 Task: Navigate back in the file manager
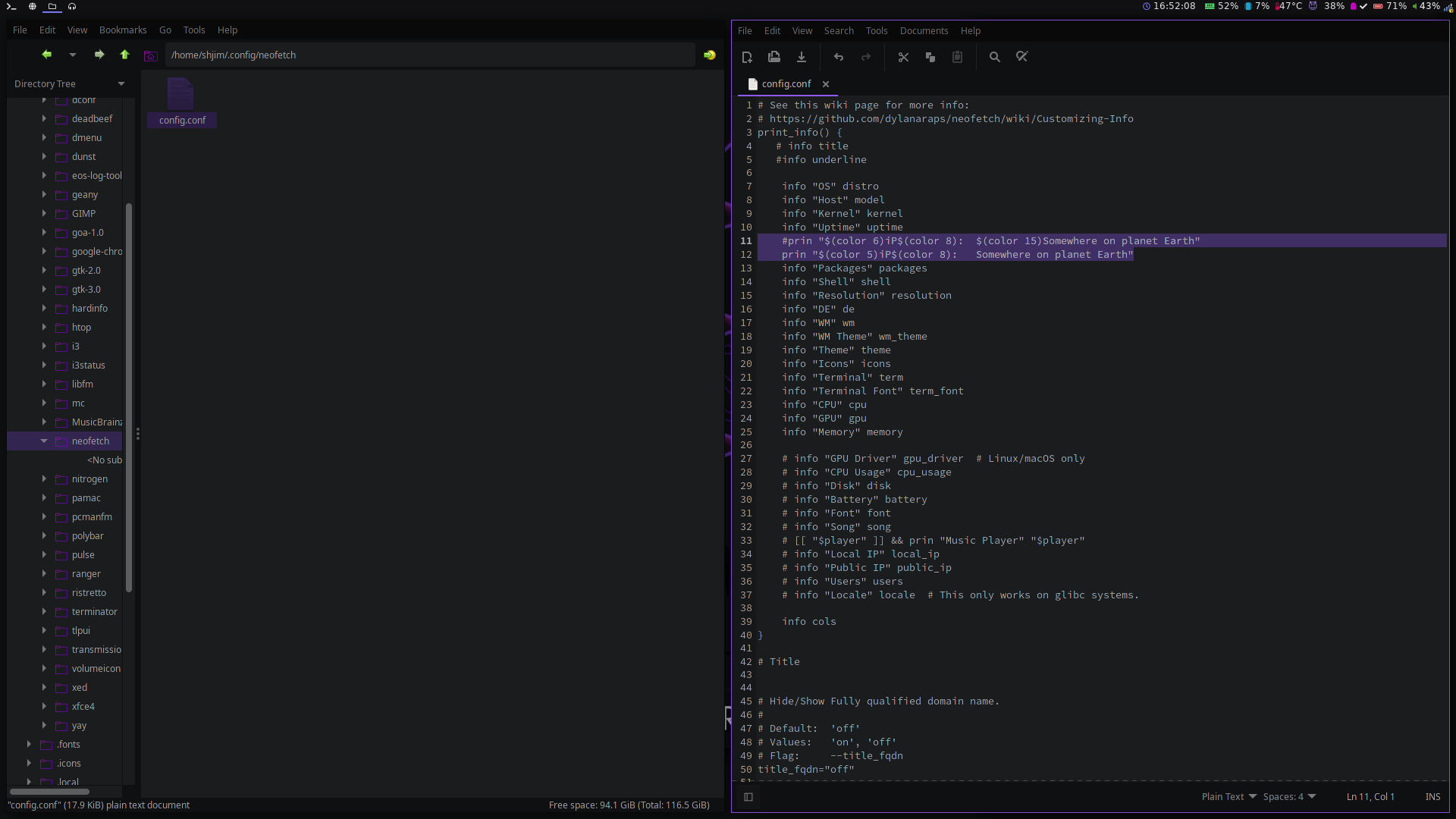click(46, 55)
